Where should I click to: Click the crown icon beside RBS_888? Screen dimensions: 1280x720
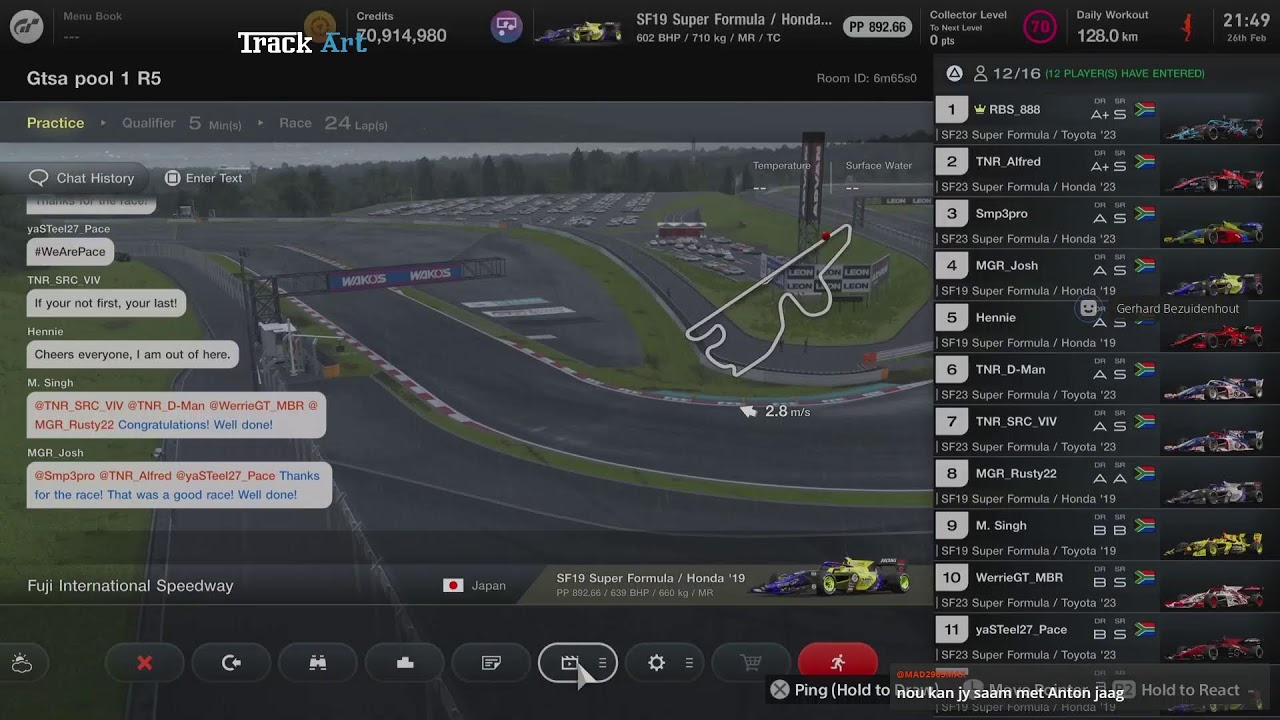tap(980, 109)
